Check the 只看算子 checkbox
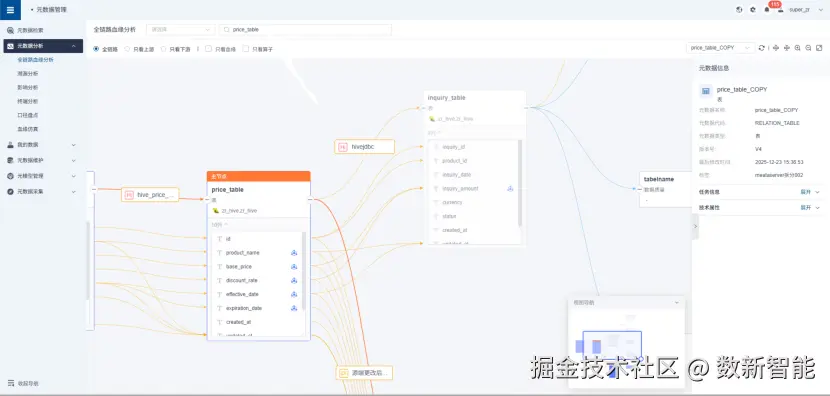This screenshot has width=830, height=396. point(246,49)
